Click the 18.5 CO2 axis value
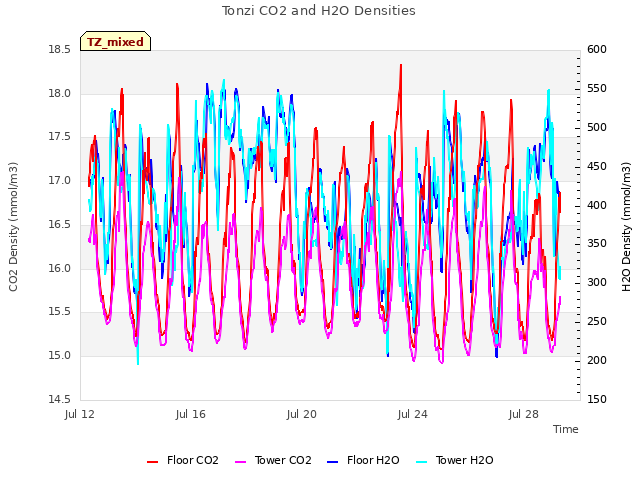This screenshot has width=640, height=480. click(60, 50)
